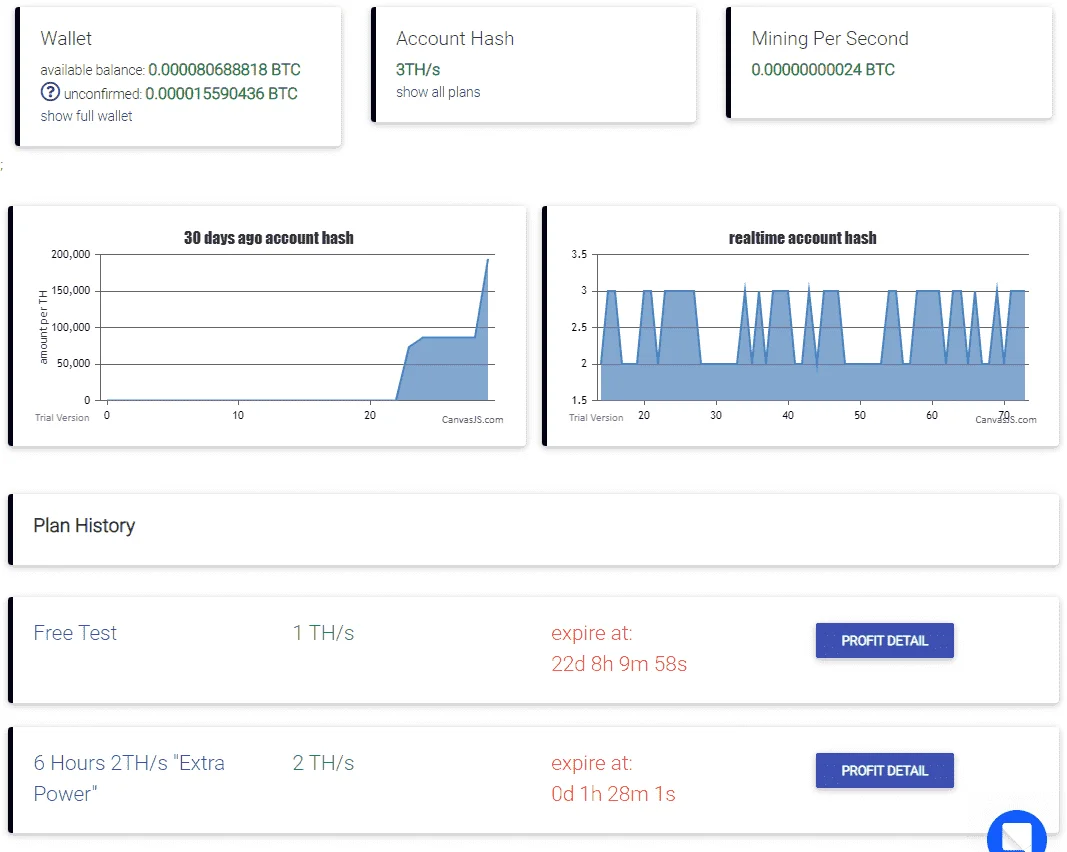
Task: View PROFIT DETAIL for 6 Hours 2TH/s plan
Action: [x=885, y=770]
